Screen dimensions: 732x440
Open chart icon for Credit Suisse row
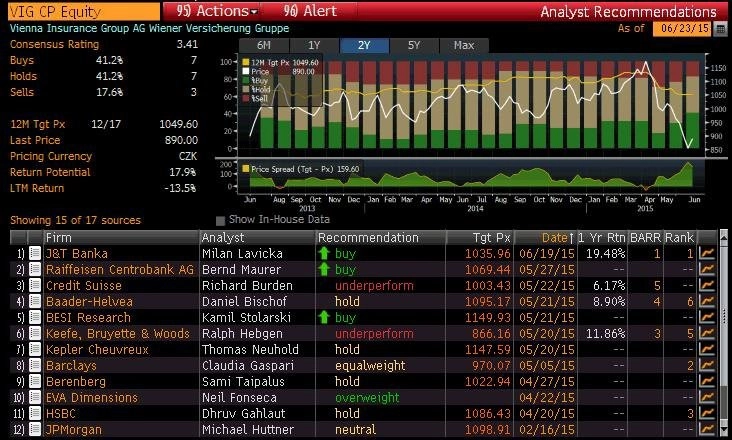pyautogui.click(x=707, y=285)
